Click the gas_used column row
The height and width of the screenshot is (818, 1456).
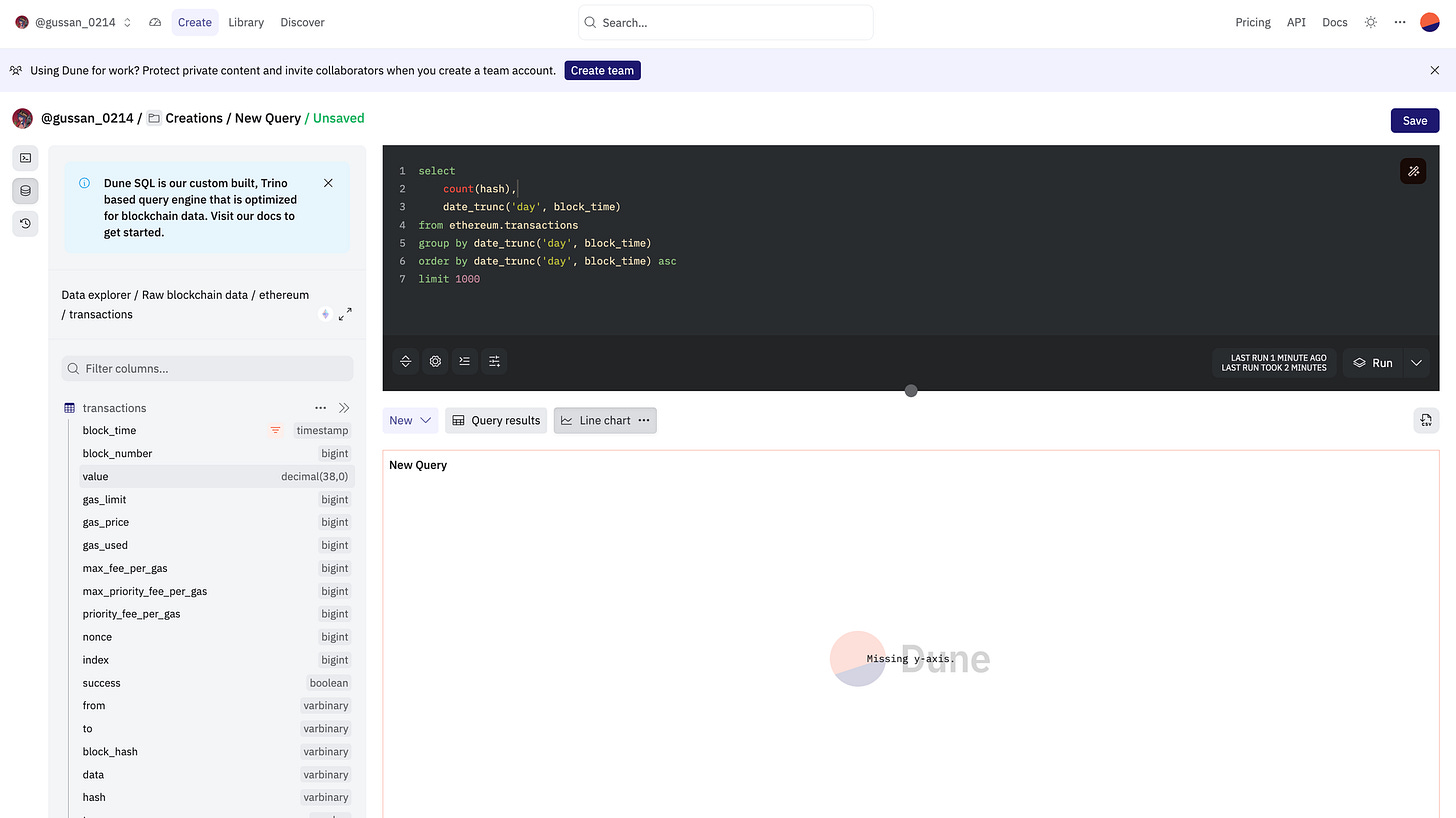click(x=216, y=546)
